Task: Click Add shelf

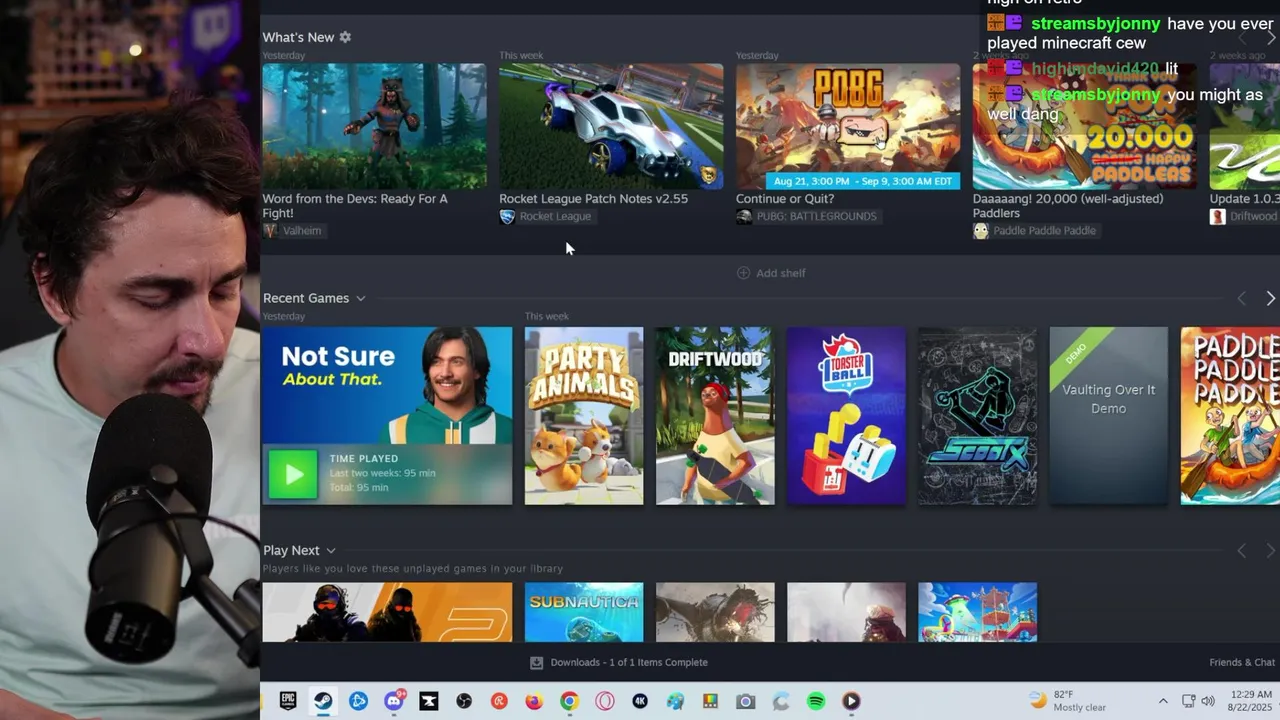Action: coord(771,273)
